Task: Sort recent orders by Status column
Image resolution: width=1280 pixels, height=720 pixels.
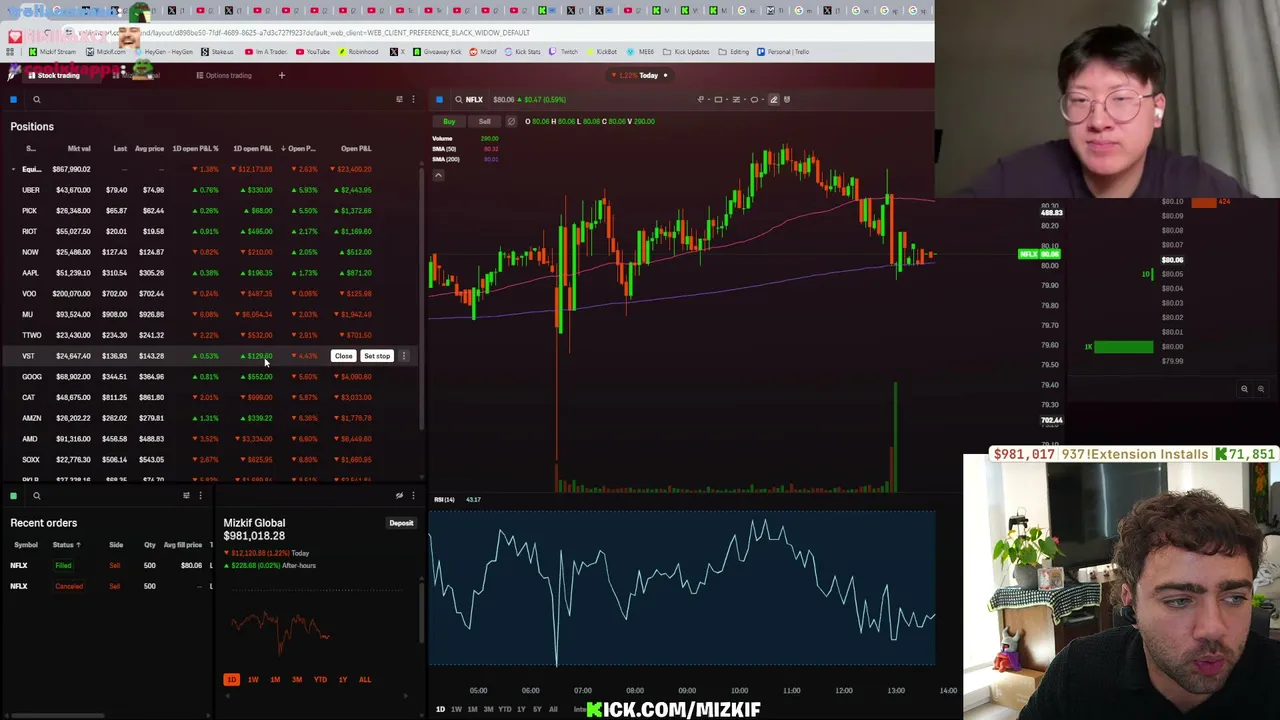Action: tap(67, 545)
